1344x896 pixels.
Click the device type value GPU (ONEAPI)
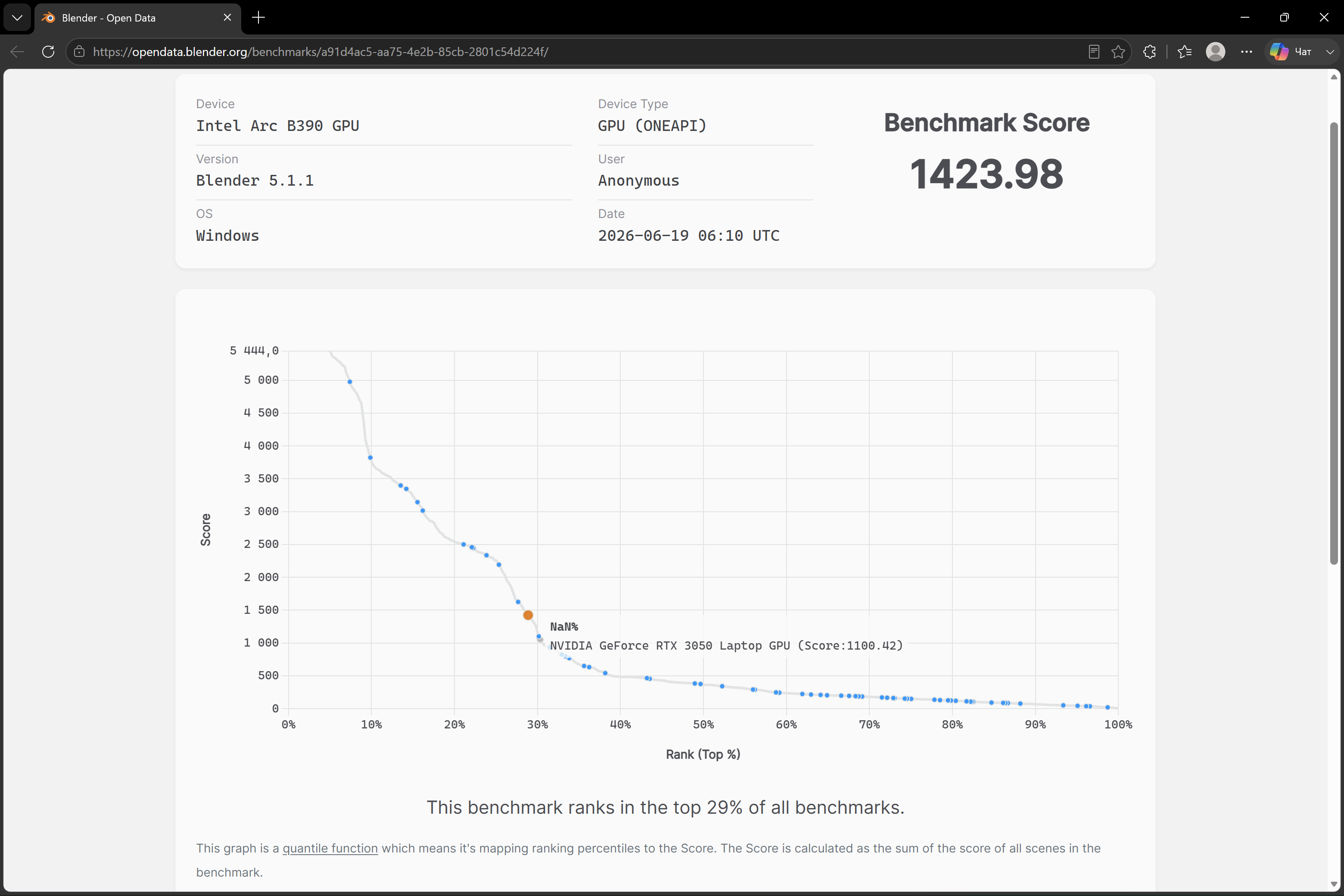[x=652, y=126]
